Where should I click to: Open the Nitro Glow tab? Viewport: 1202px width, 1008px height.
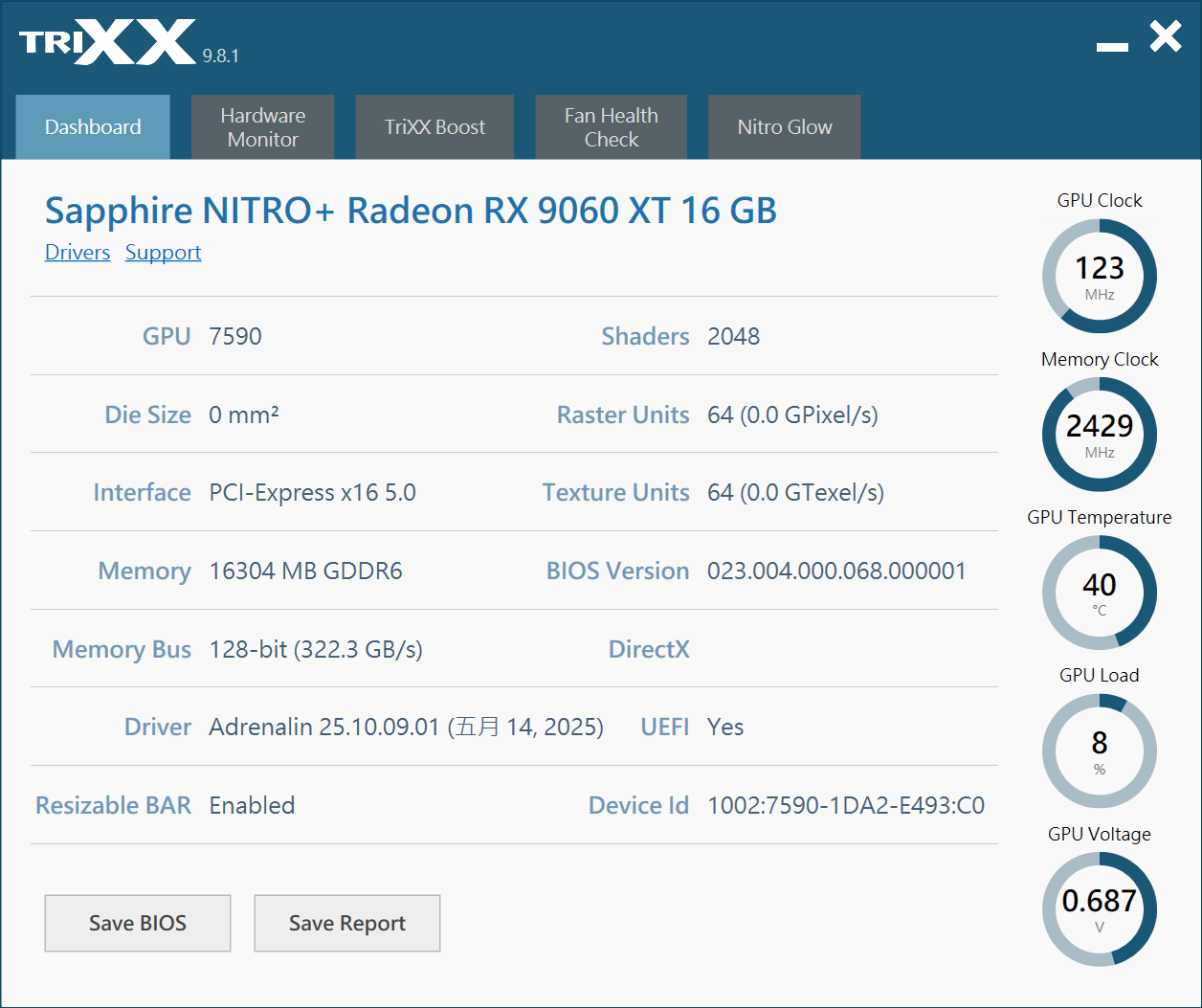[784, 126]
